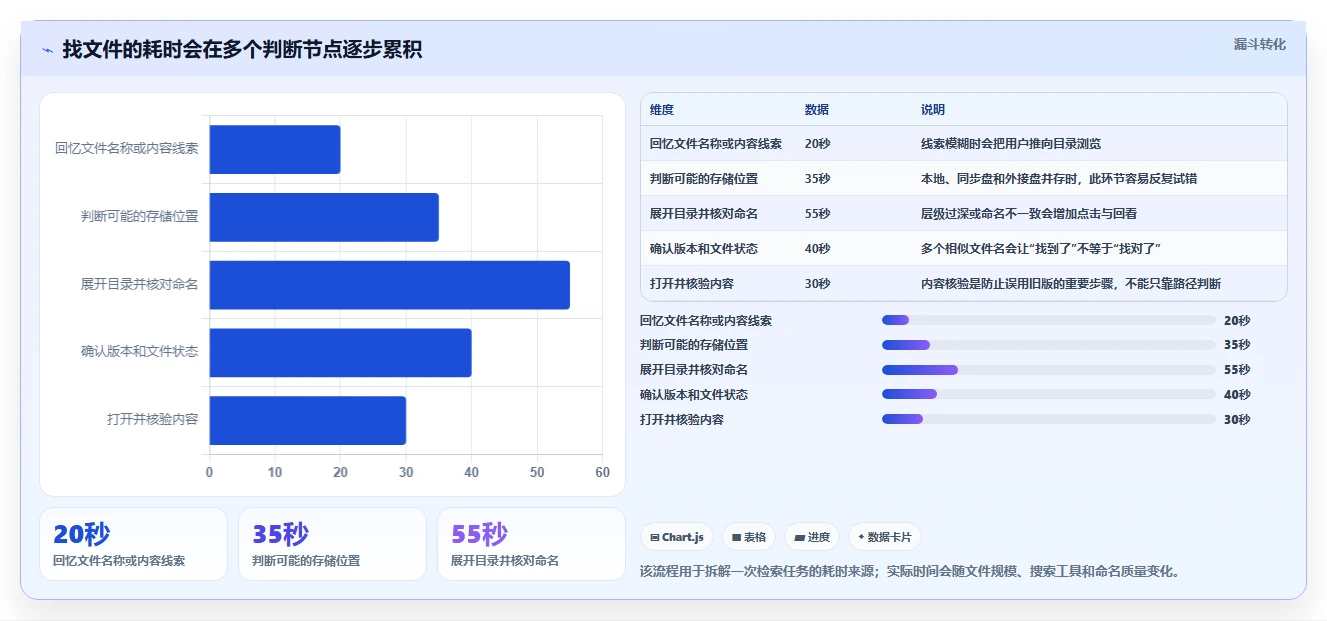Click chart axis label 展开目录并核对命名
The image size is (1327, 621).
[139, 284]
